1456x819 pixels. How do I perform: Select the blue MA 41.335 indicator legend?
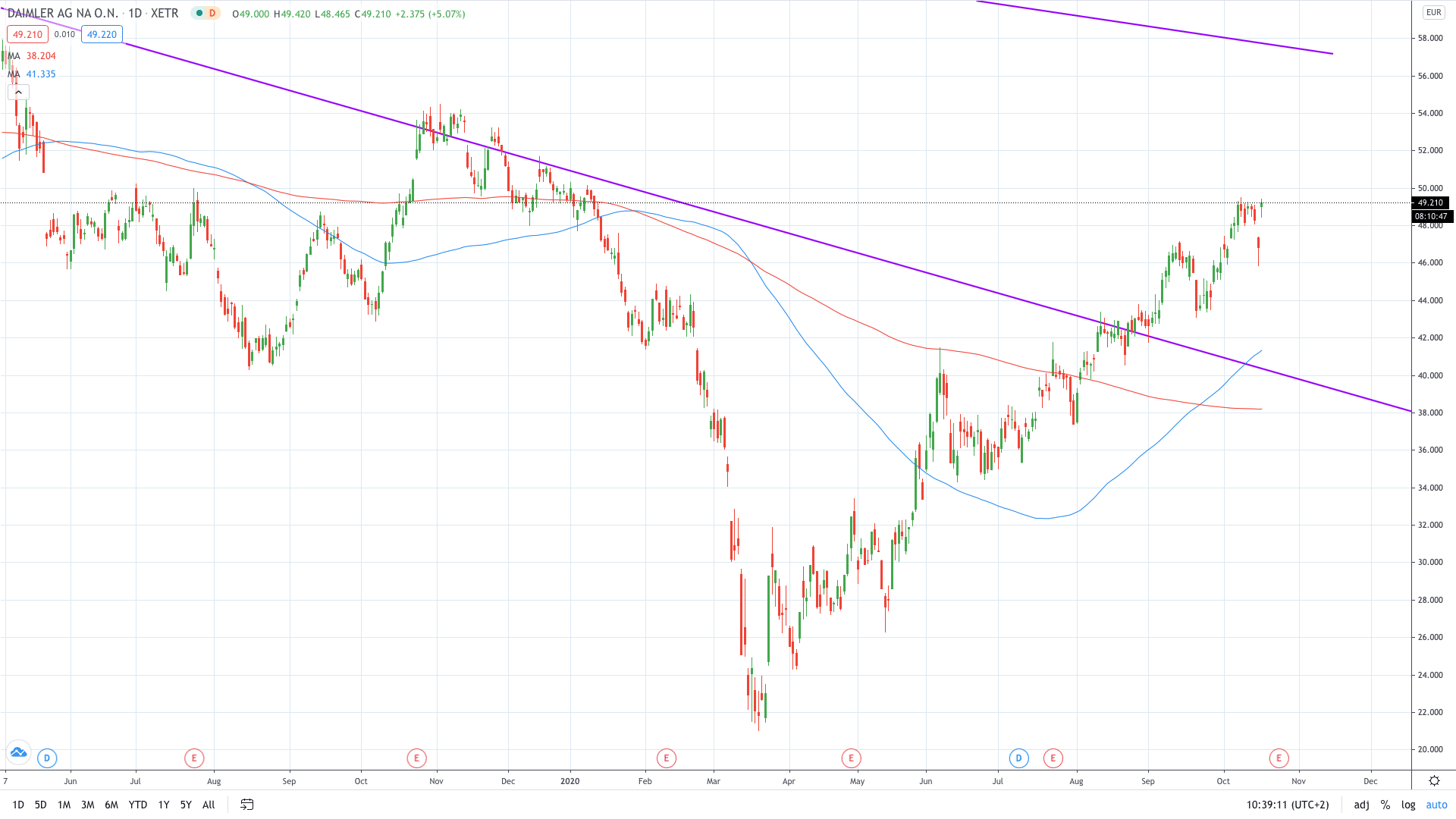point(32,74)
